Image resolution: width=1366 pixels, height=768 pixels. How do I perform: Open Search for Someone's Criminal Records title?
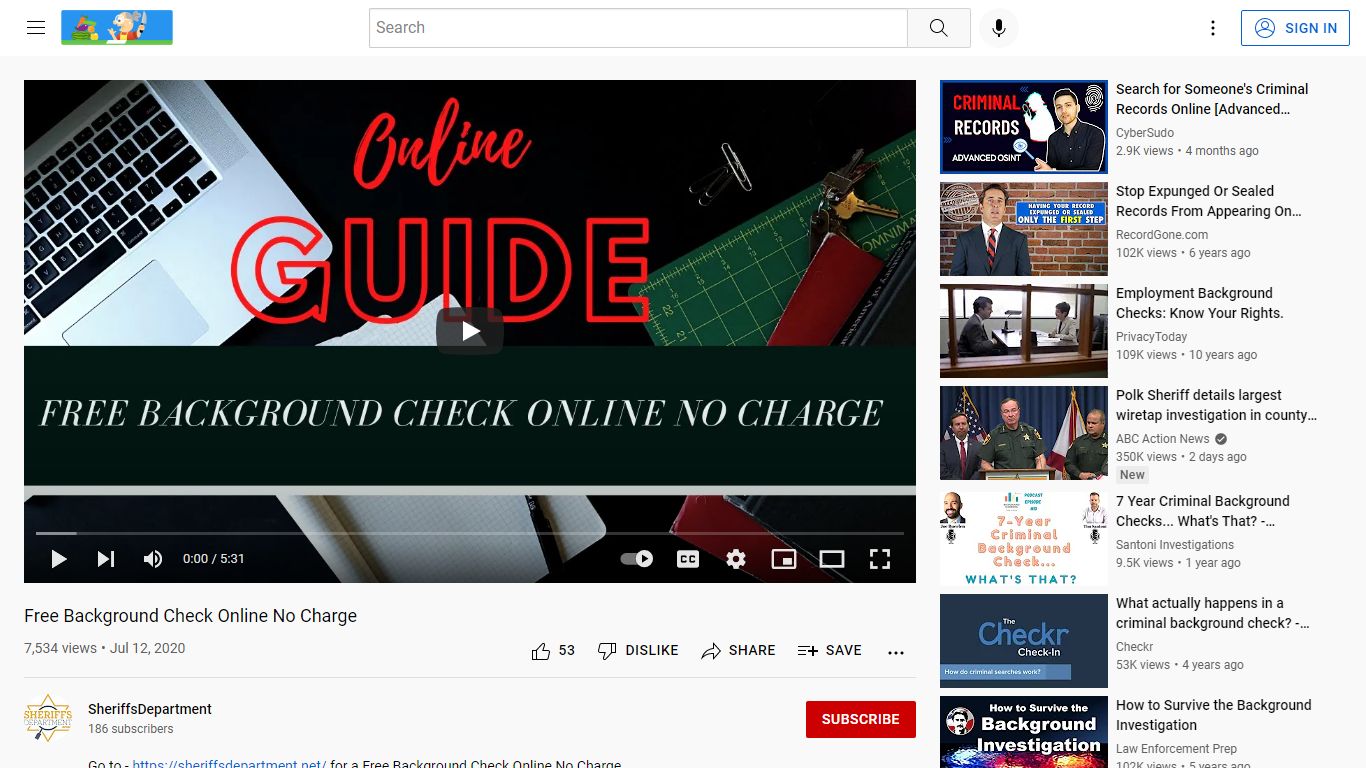[x=1212, y=99]
